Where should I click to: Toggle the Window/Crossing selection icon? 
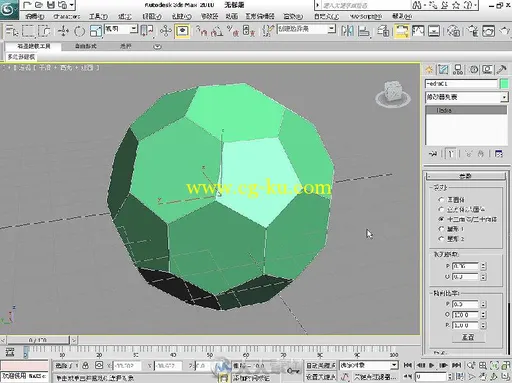(x=44, y=31)
